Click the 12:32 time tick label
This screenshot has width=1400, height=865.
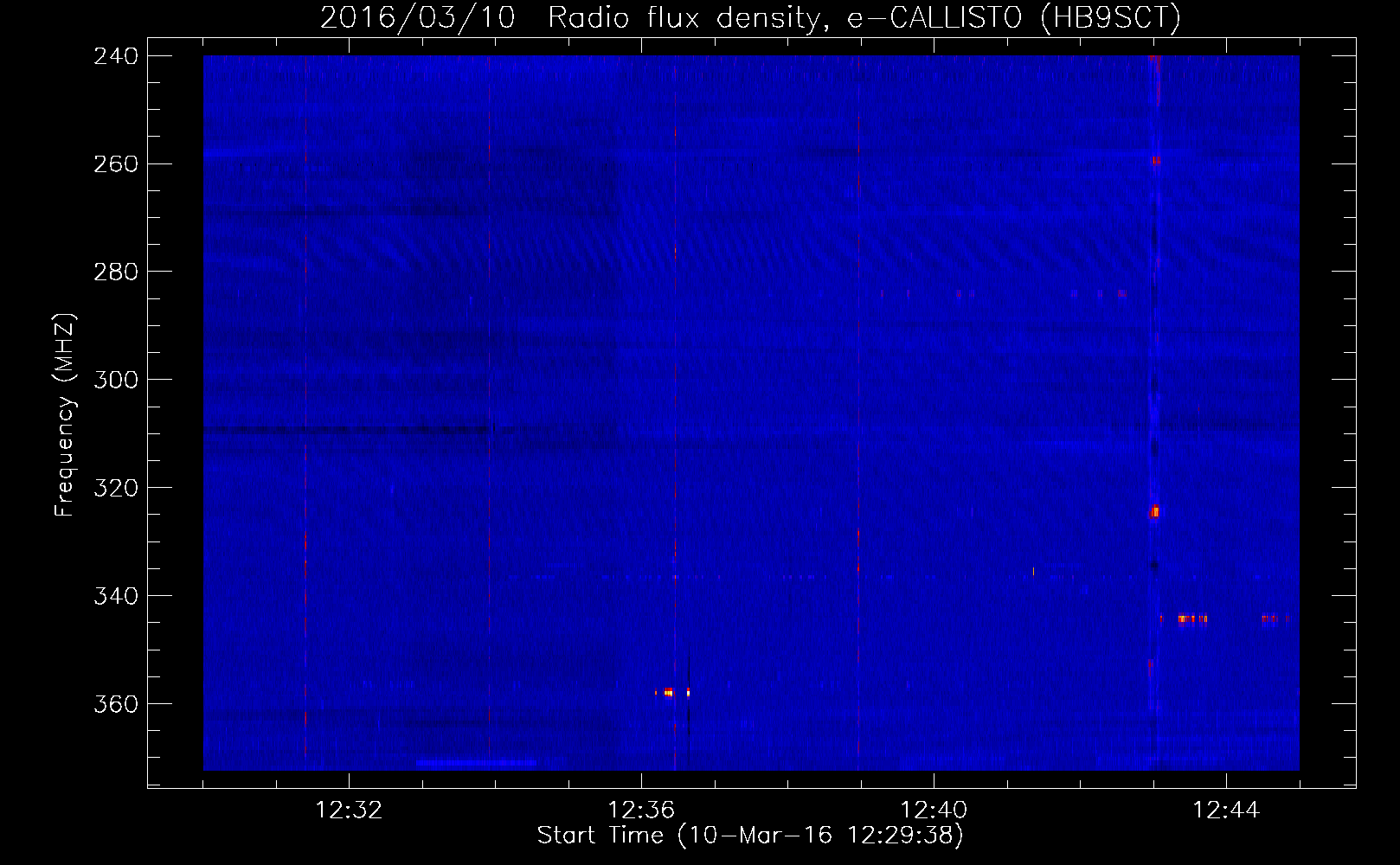349,811
